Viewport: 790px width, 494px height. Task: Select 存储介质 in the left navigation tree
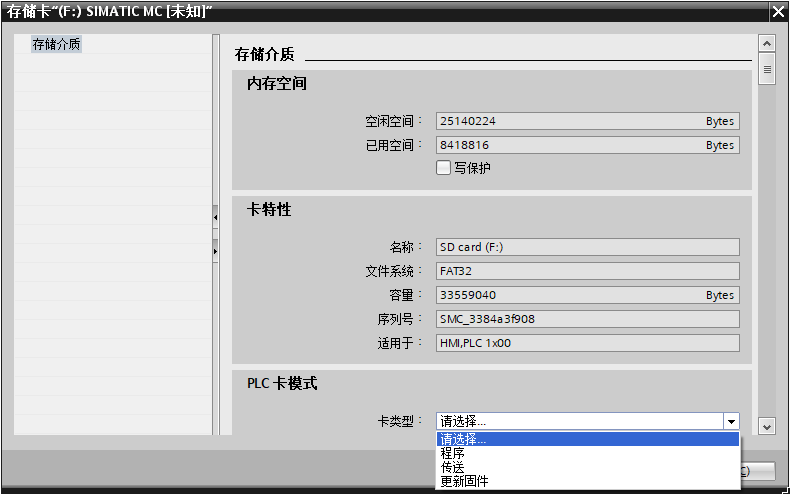point(56,44)
